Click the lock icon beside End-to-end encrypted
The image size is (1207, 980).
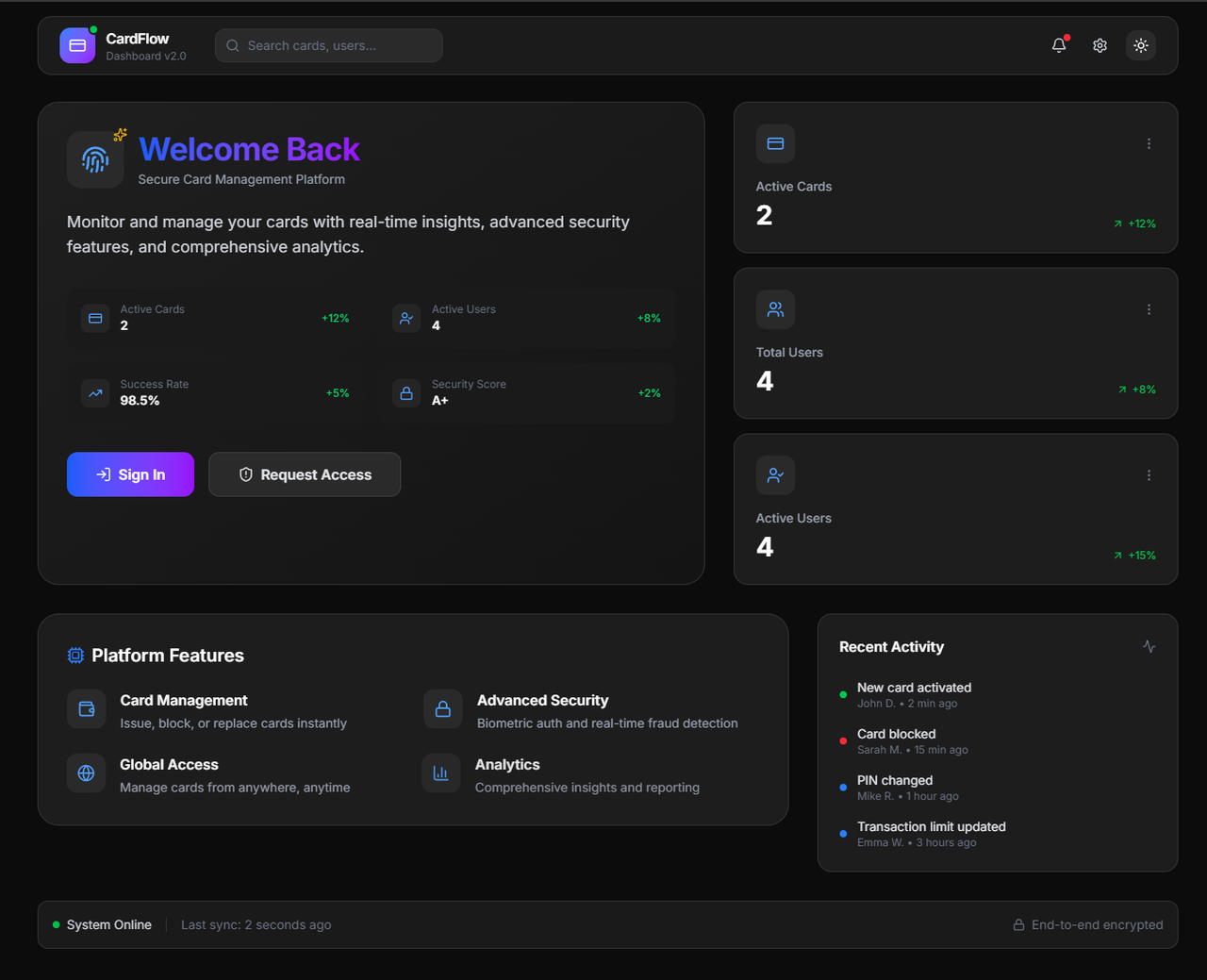[1018, 925]
